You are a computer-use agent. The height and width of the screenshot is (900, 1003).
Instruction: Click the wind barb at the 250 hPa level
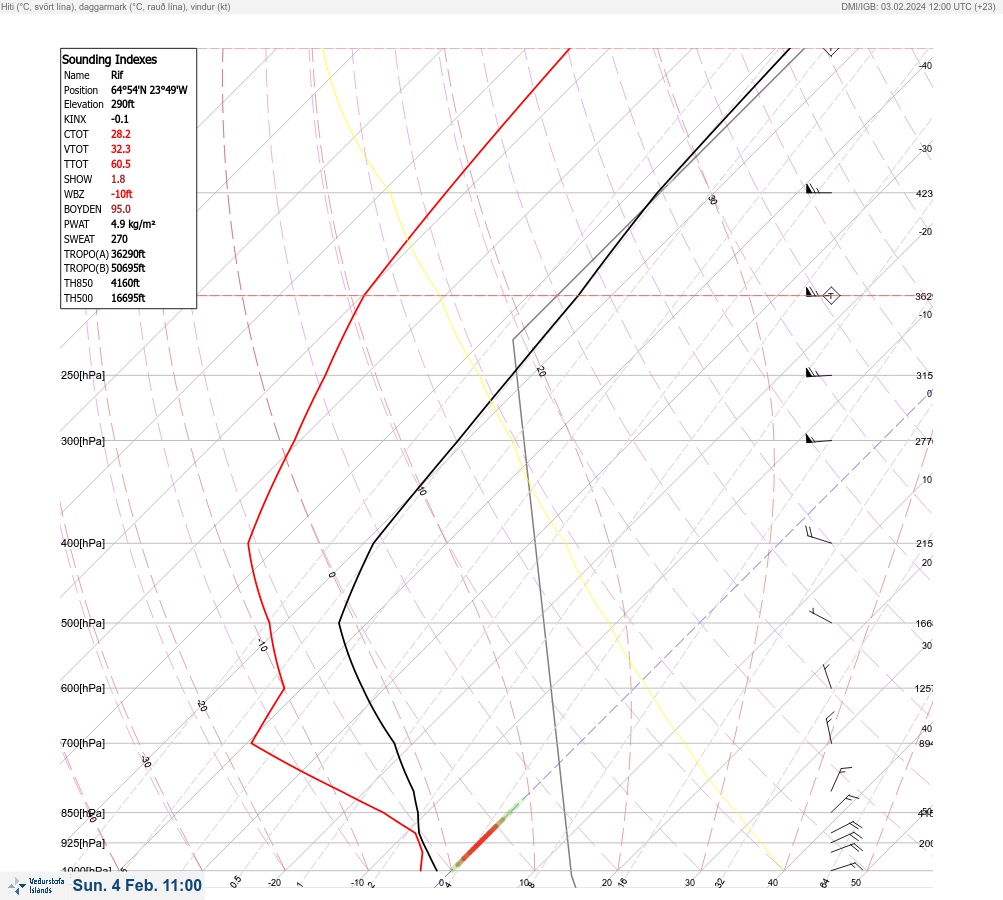pyautogui.click(x=819, y=372)
